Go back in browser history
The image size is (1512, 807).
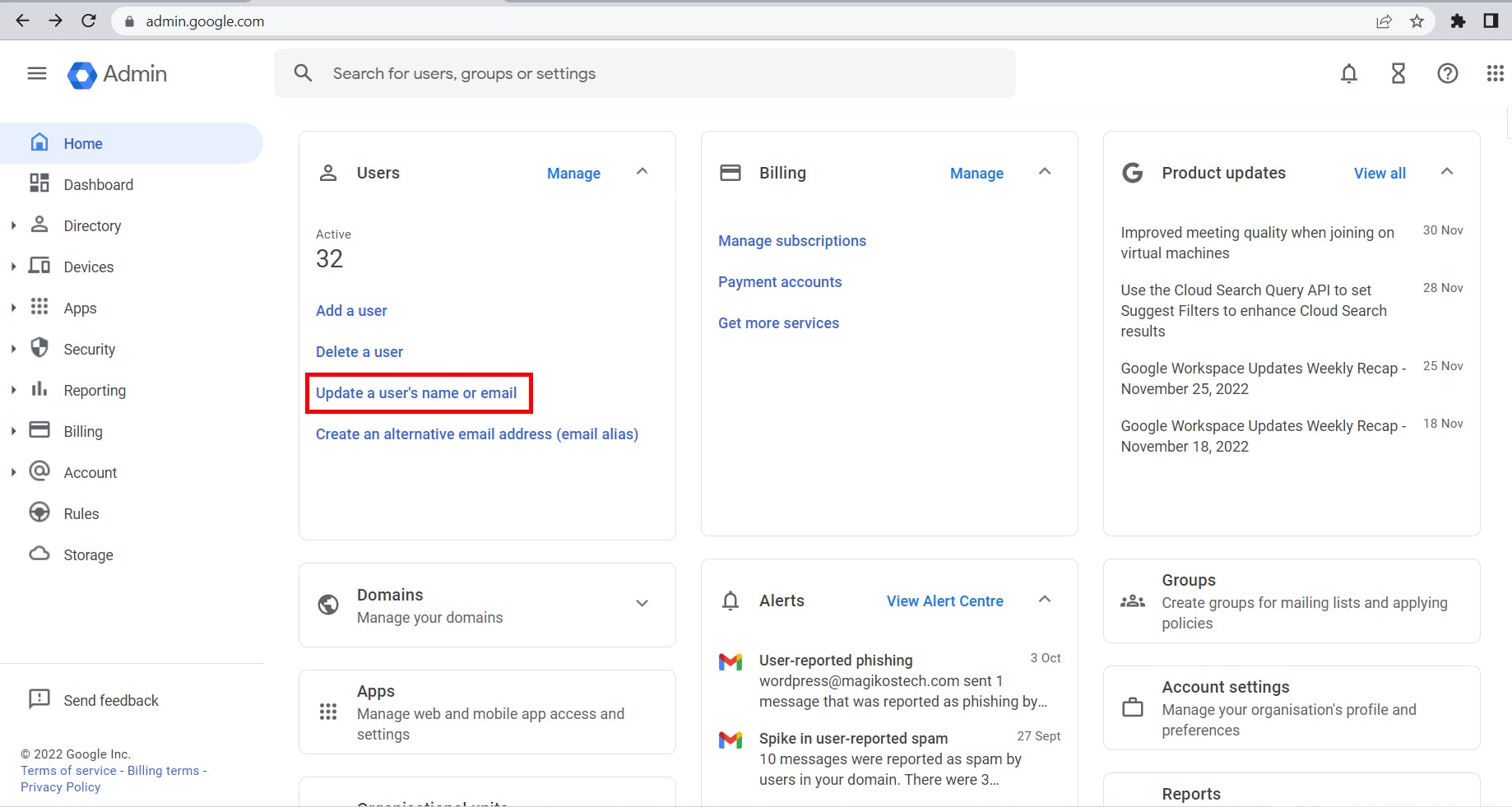[22, 21]
